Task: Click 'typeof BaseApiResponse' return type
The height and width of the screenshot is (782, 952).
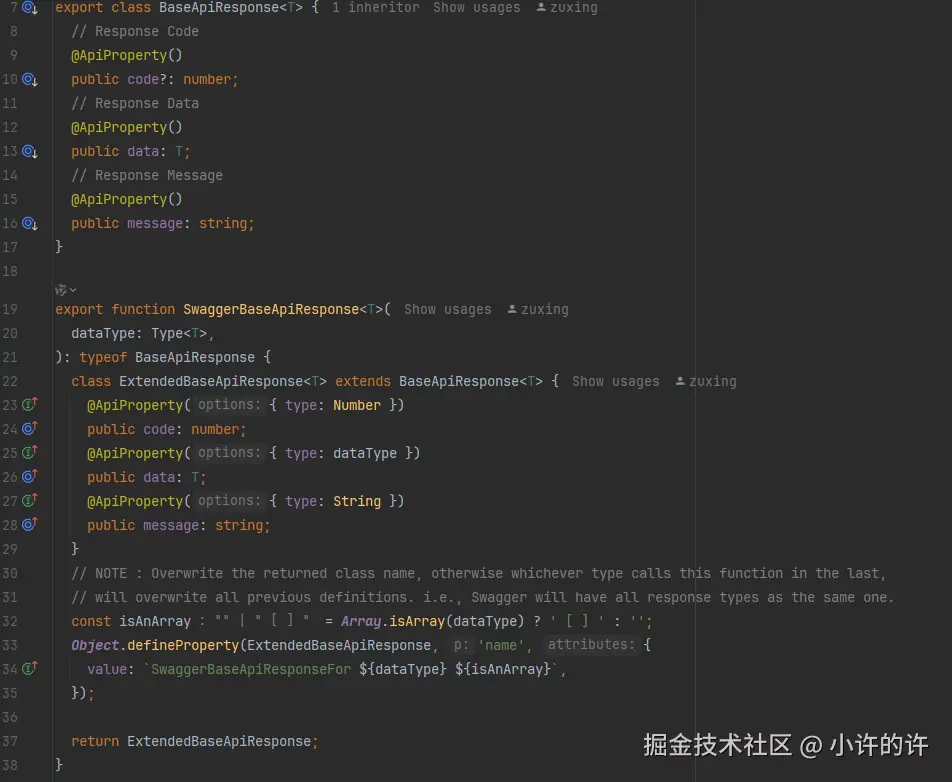Action: point(167,357)
